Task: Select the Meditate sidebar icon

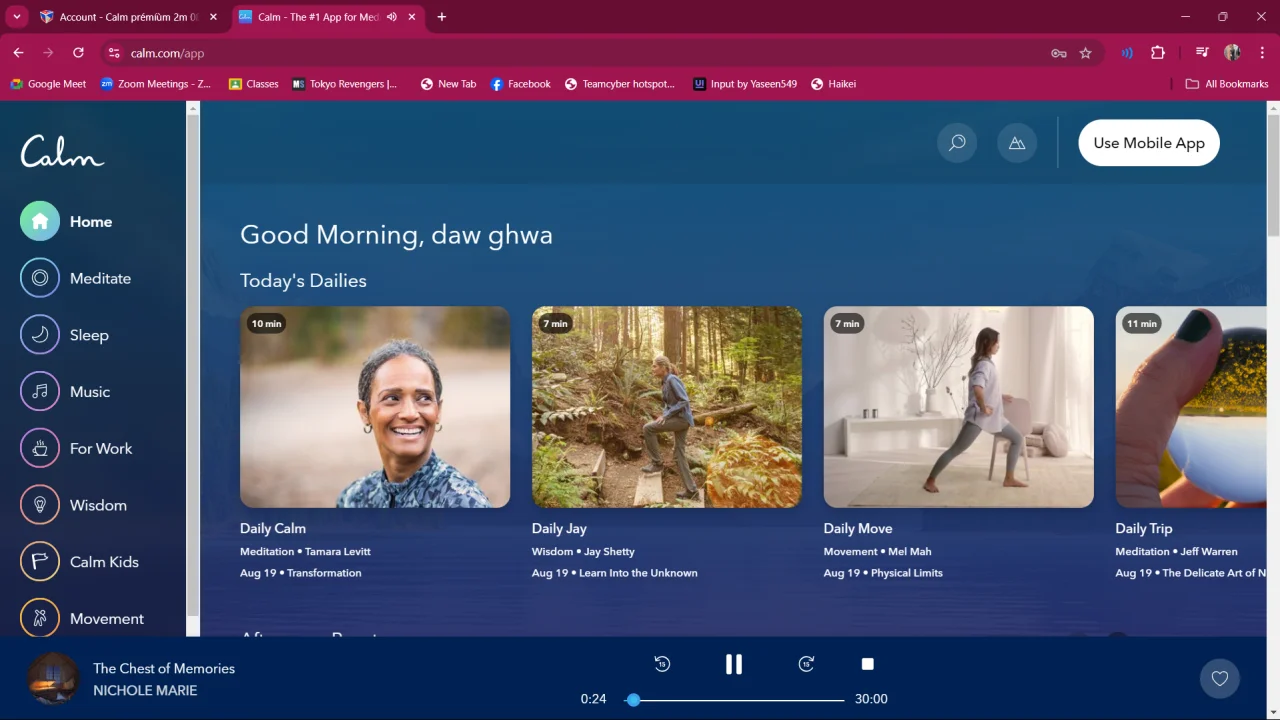Action: [40, 278]
